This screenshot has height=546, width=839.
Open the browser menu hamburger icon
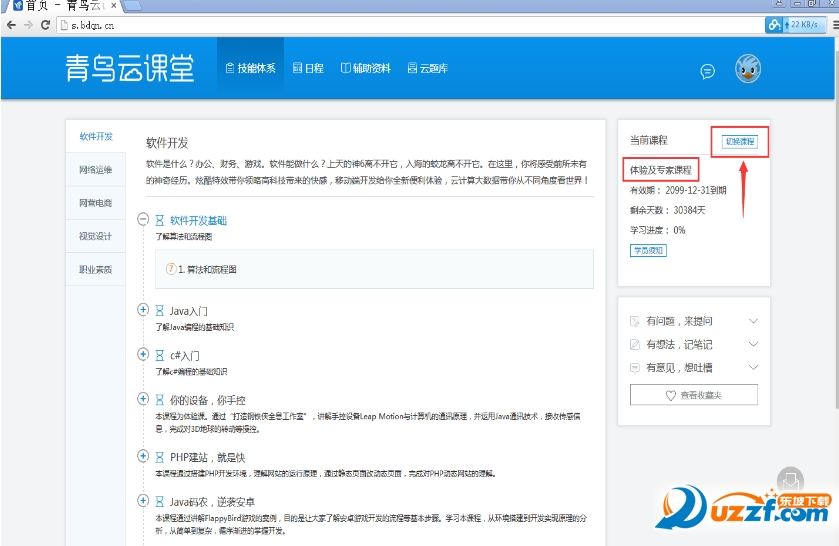835,25
